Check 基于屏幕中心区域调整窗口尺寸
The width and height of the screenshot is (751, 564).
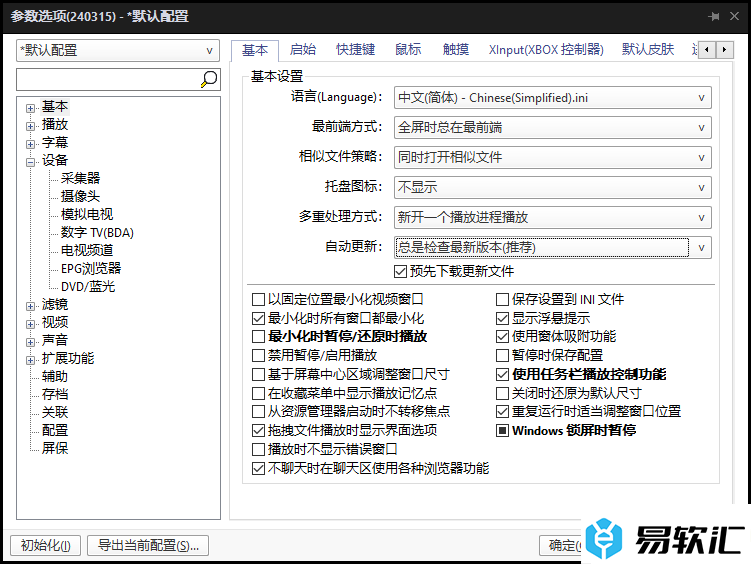pyautogui.click(x=258, y=374)
